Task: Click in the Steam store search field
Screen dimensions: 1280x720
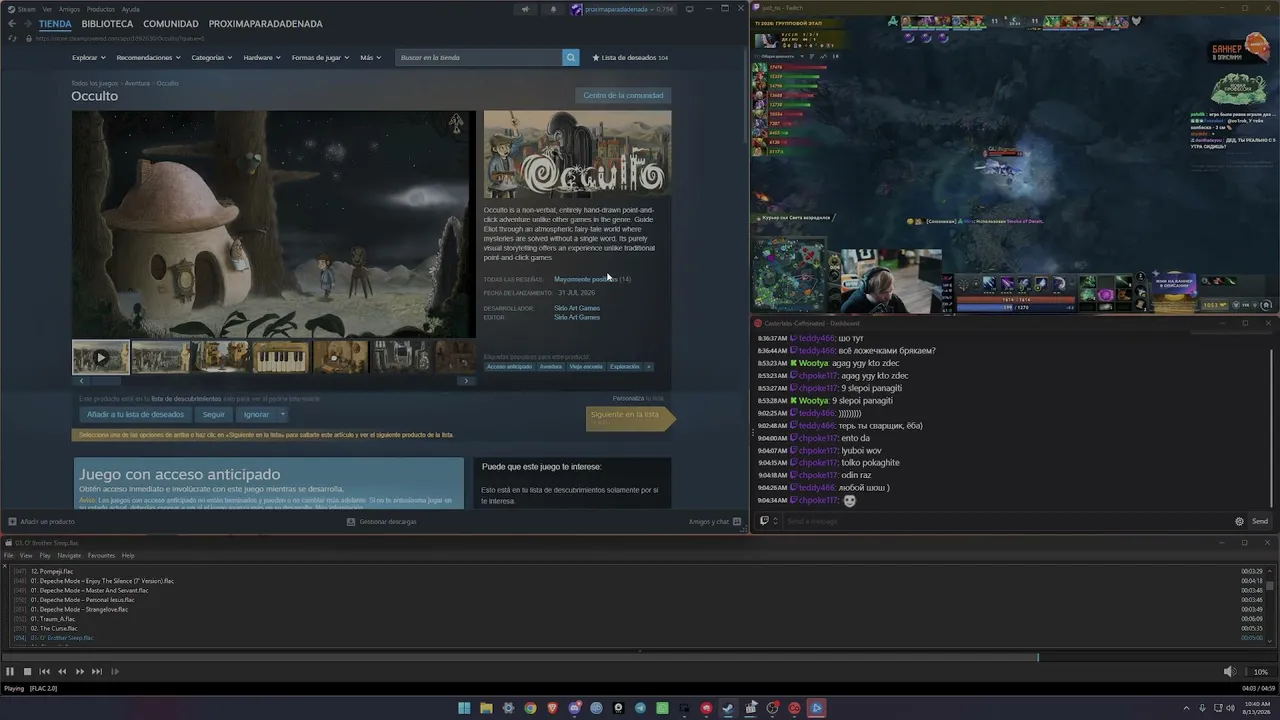Action: coord(478,57)
